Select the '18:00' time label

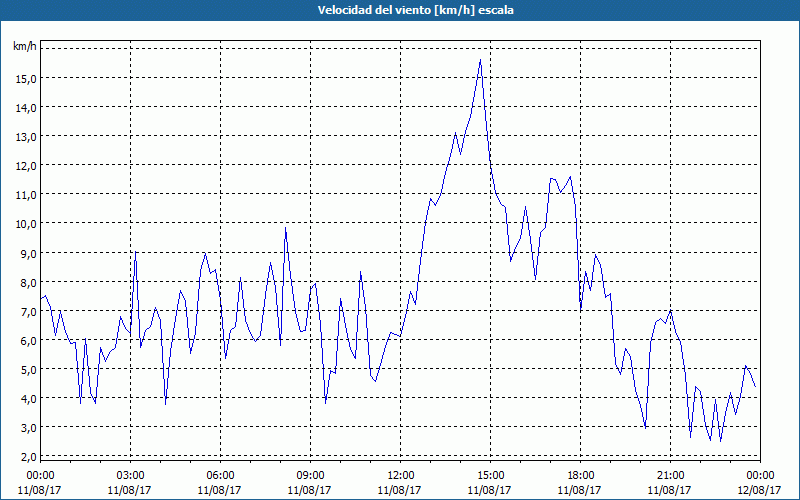(581, 476)
